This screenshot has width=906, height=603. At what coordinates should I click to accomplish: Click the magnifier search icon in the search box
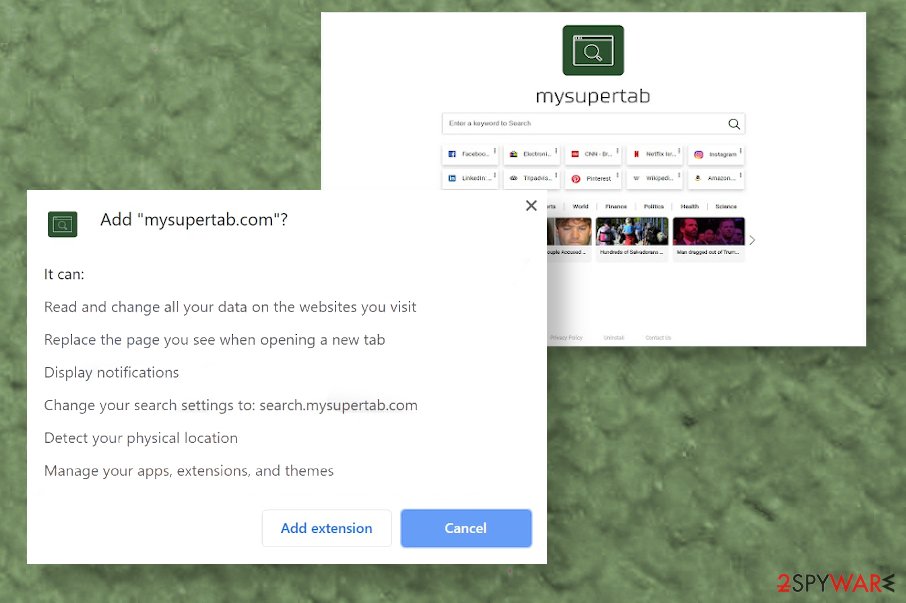pos(734,124)
